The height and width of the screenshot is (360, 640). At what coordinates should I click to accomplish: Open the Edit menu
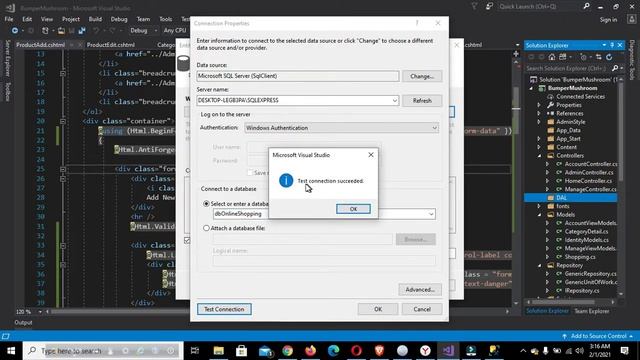pyautogui.click(x=27, y=19)
